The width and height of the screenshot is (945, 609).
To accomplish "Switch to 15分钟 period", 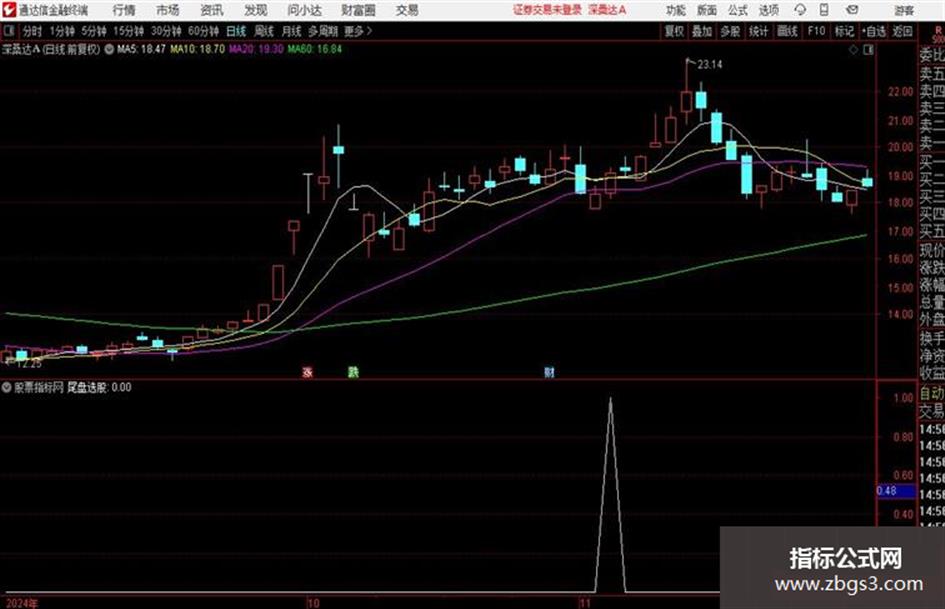I will [129, 31].
